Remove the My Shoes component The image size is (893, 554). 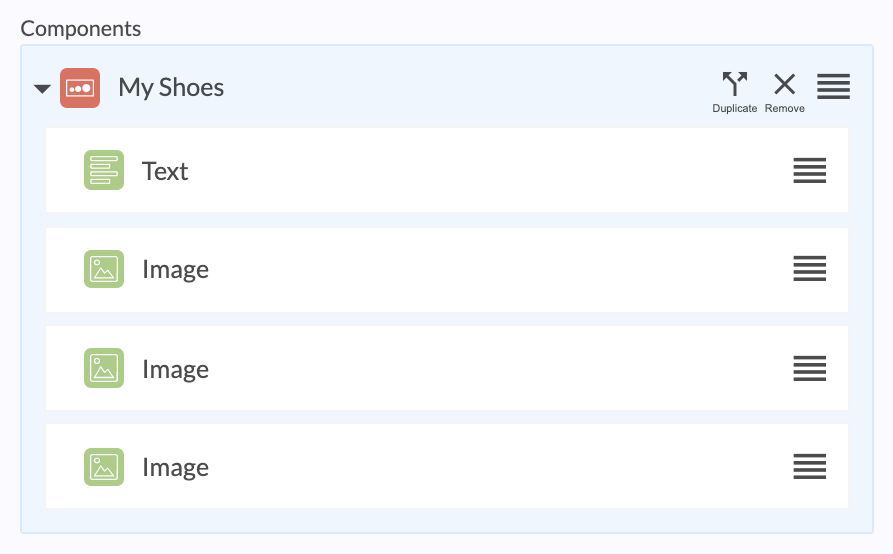pyautogui.click(x=784, y=92)
